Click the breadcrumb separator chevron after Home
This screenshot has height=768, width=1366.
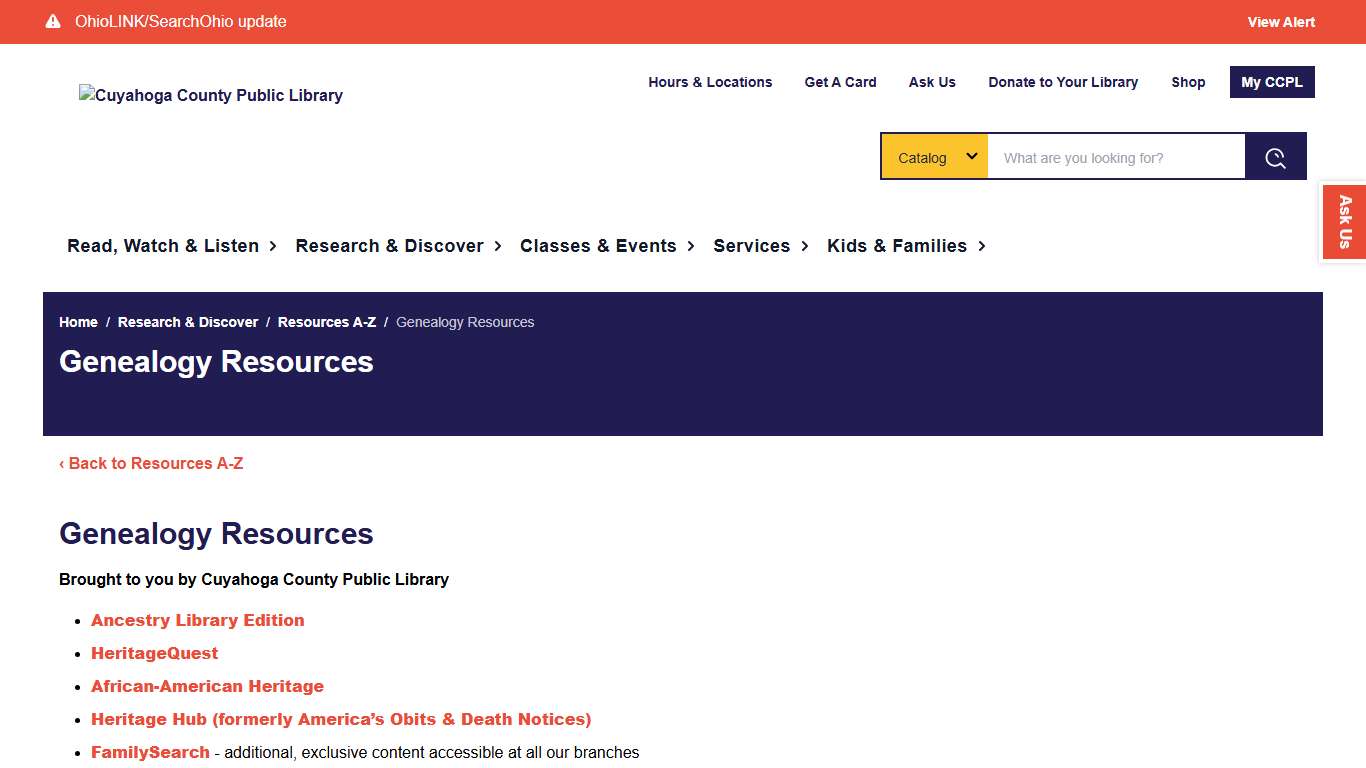tap(106, 322)
